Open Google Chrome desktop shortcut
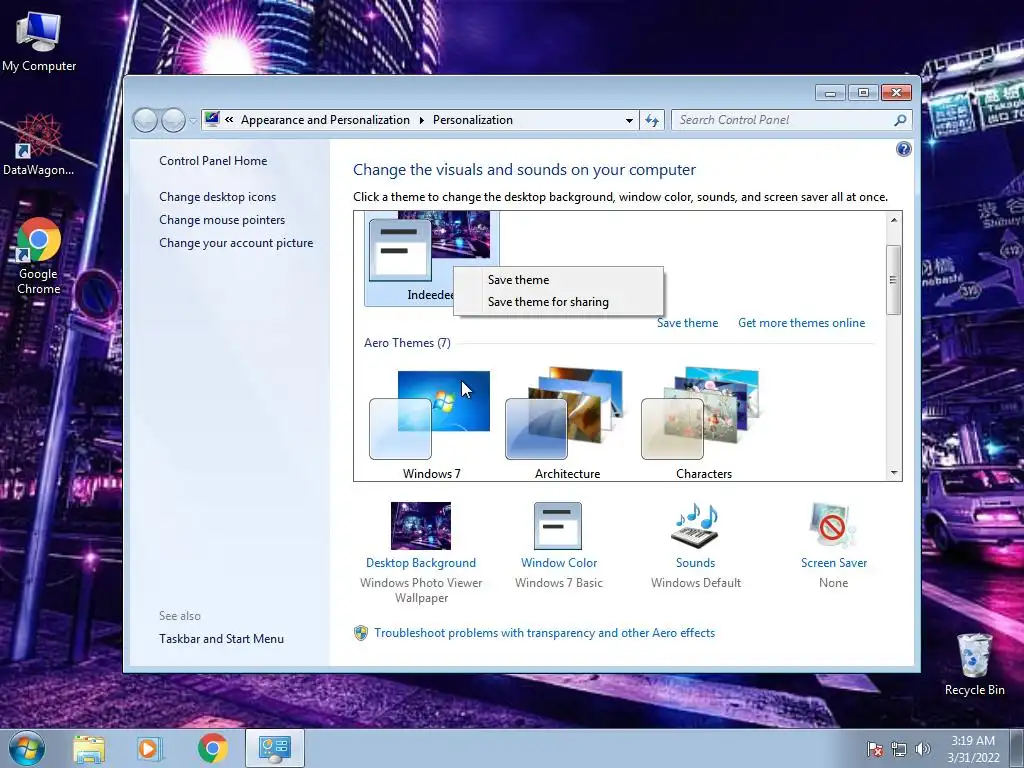The height and width of the screenshot is (768, 1024). [x=39, y=256]
